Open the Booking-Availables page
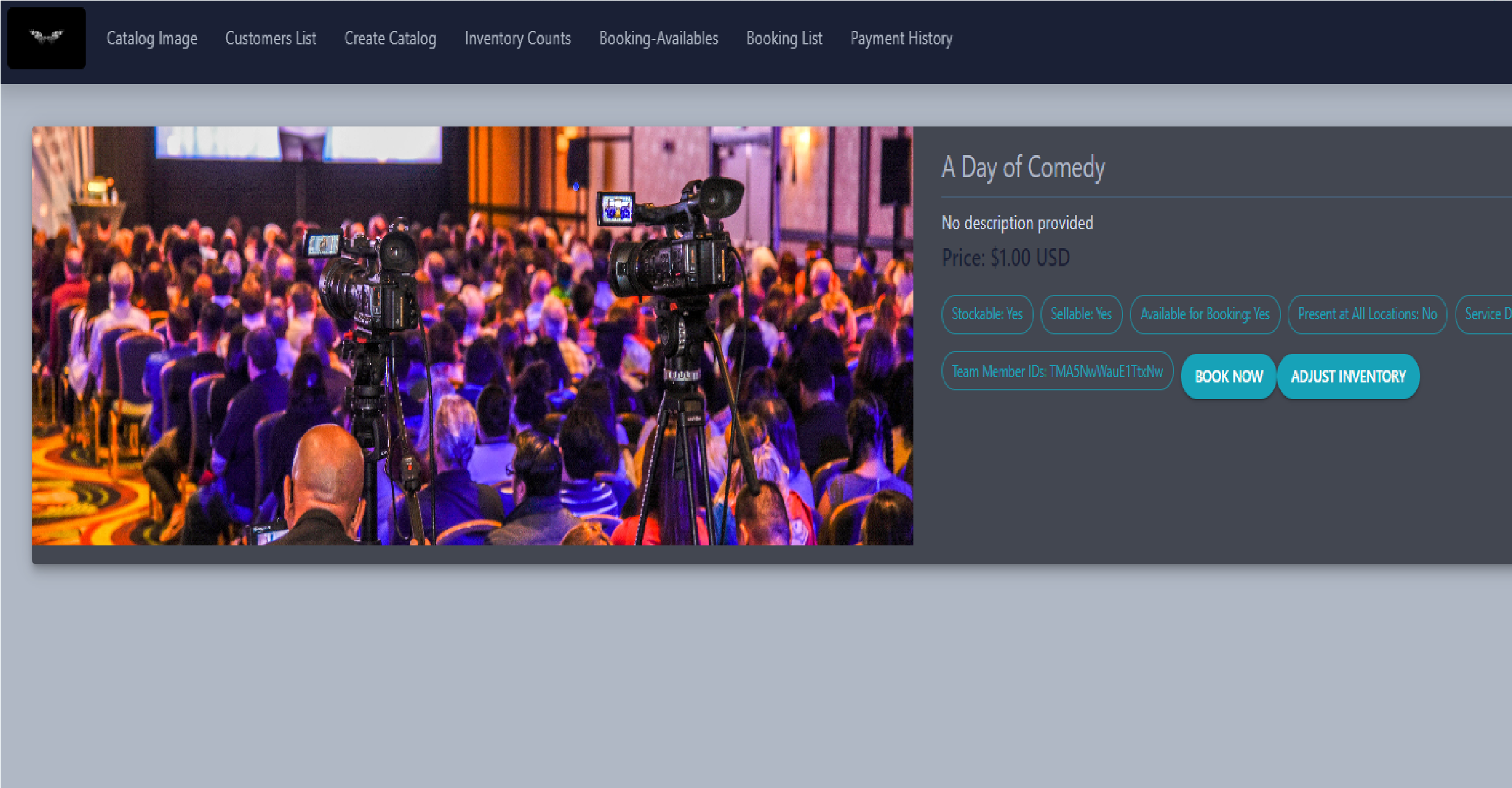The height and width of the screenshot is (788, 1512). click(659, 38)
